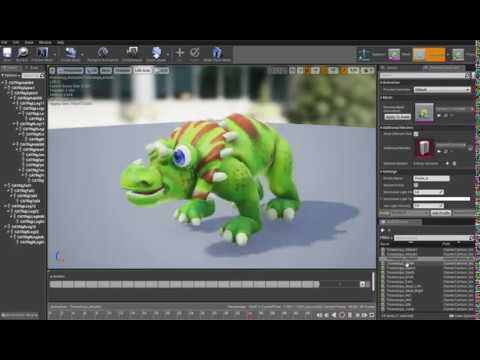
Task: Click the Make Static Mesh toolbar icon
Action: (x=217, y=53)
